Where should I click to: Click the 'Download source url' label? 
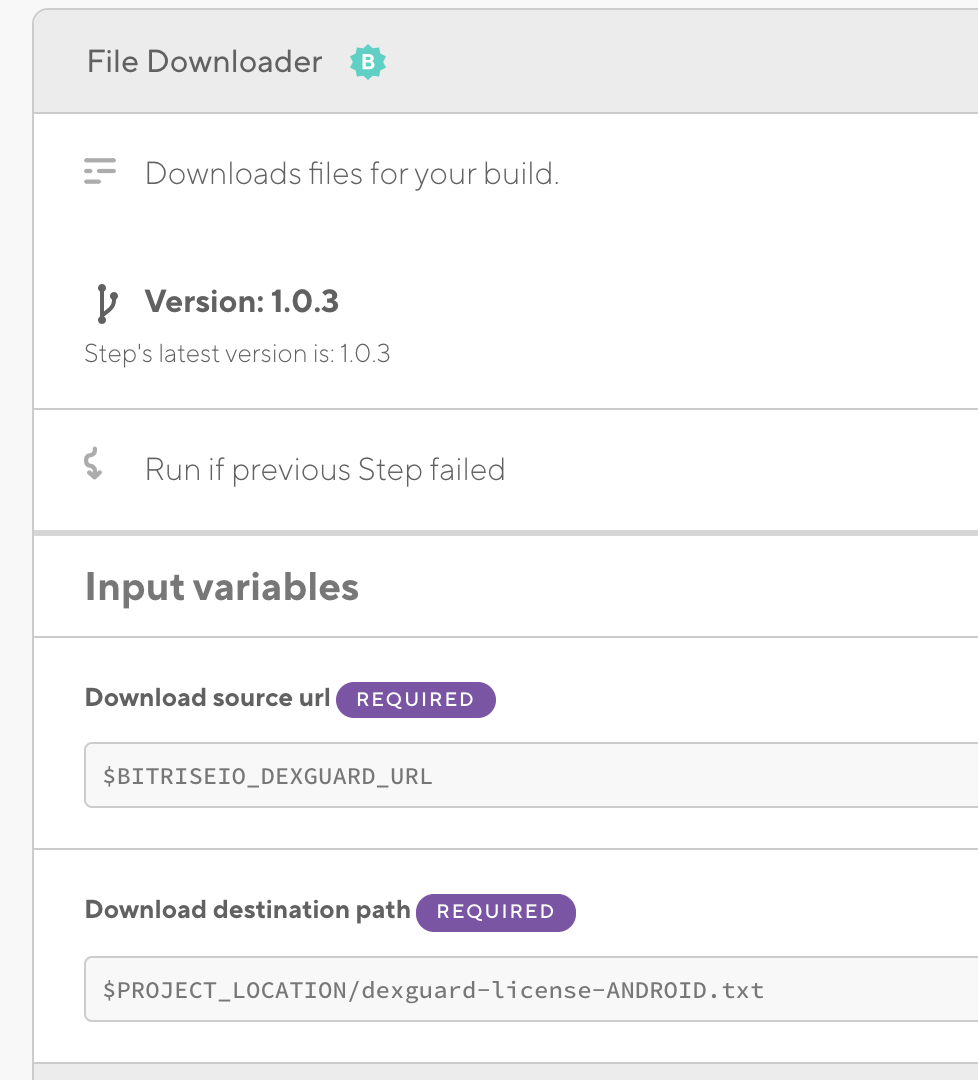click(x=207, y=698)
